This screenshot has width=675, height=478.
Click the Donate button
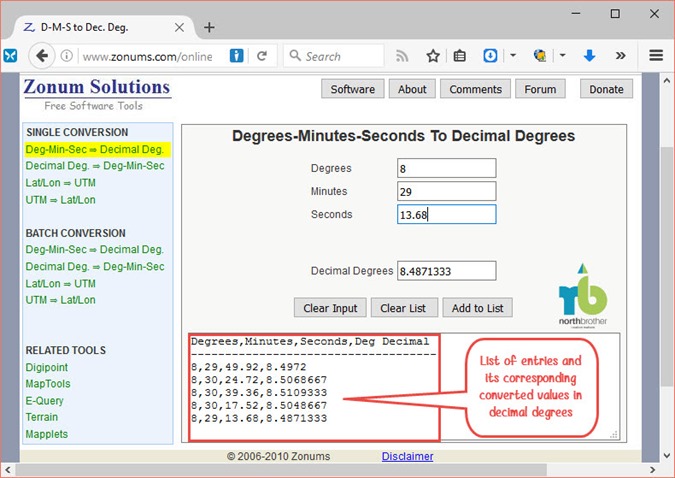(606, 89)
